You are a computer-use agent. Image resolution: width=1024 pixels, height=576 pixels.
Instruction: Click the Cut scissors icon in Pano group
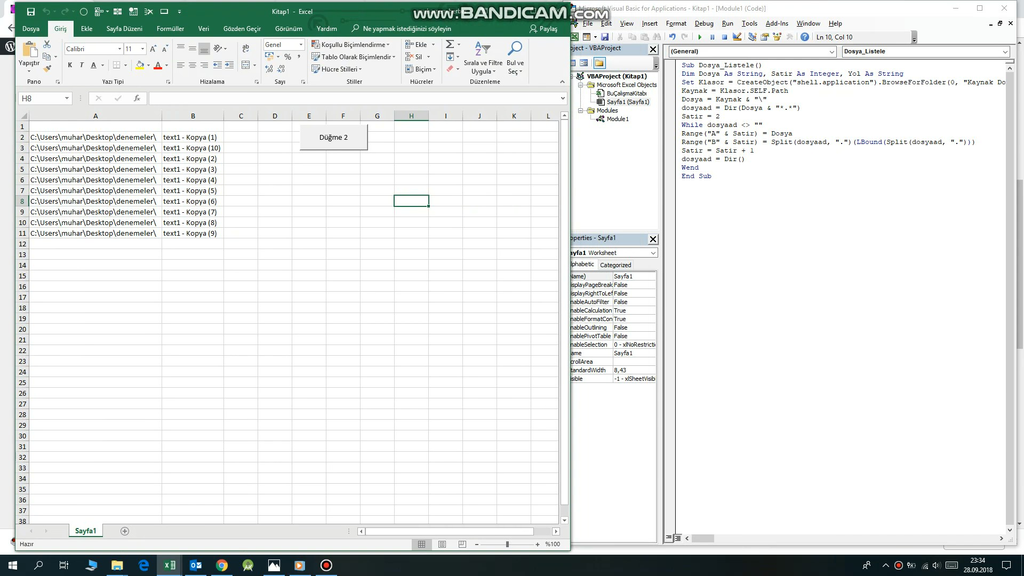(46, 44)
